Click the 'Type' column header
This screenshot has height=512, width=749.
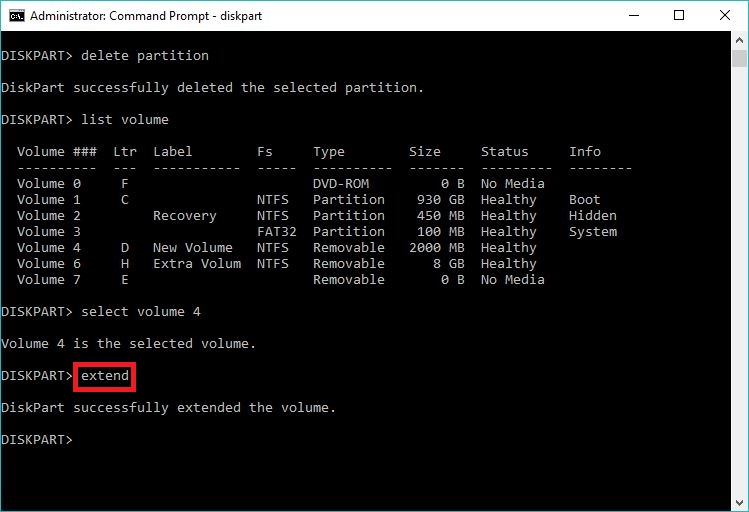329,152
